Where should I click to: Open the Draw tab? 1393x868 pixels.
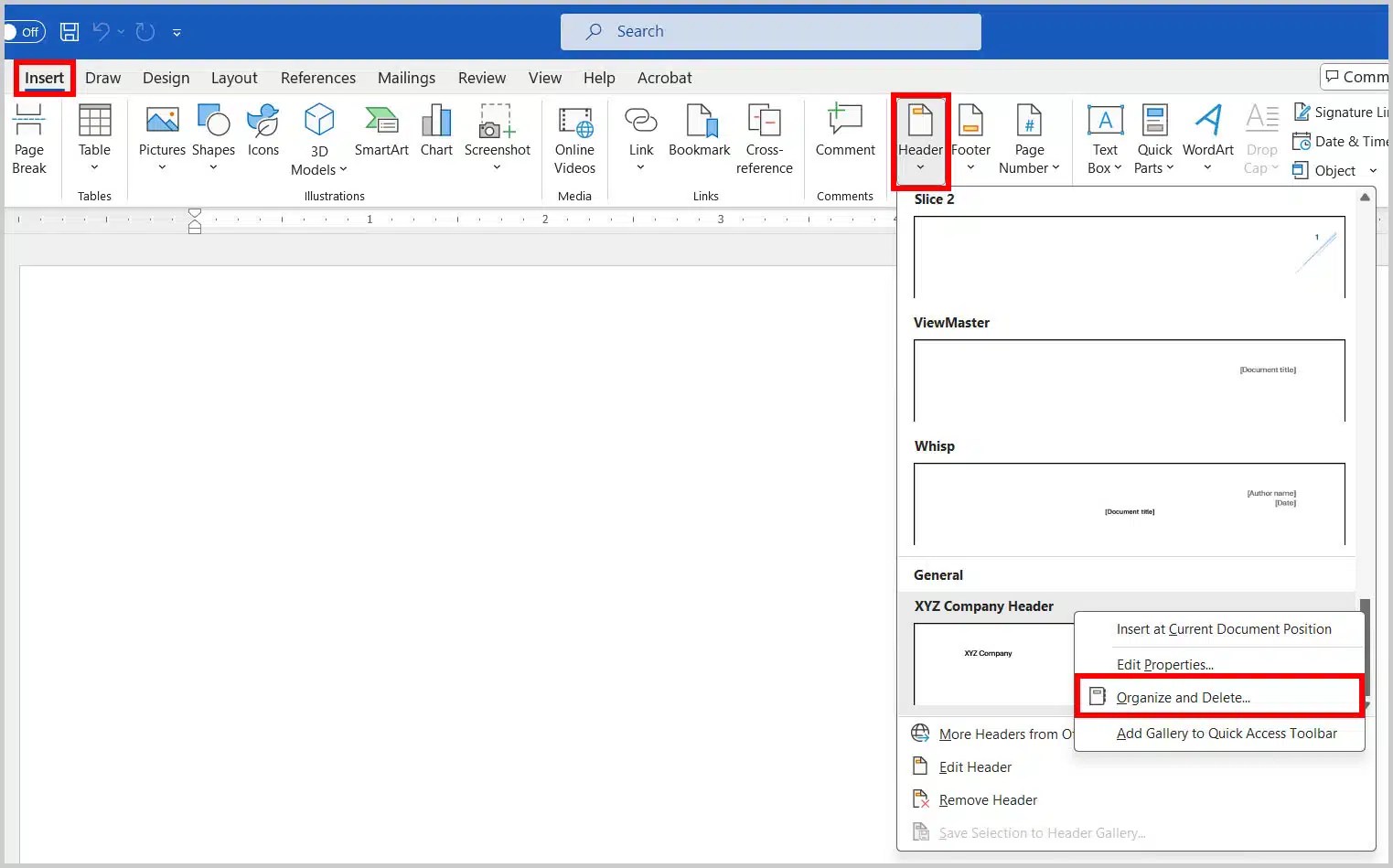[103, 78]
